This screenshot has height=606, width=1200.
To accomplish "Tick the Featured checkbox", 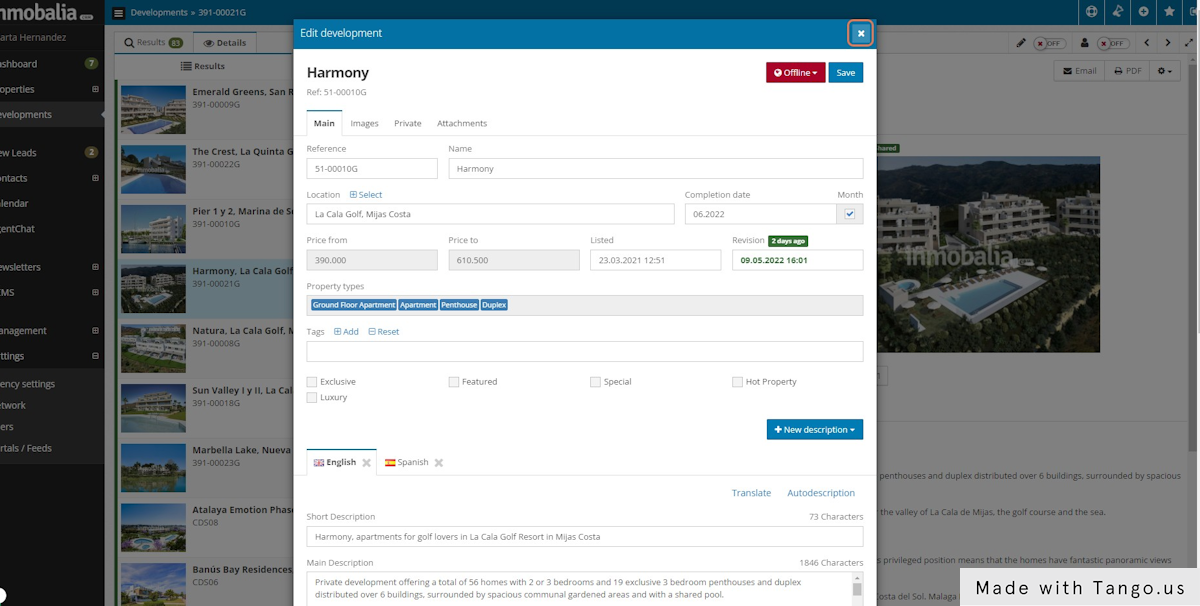I will [x=454, y=382].
